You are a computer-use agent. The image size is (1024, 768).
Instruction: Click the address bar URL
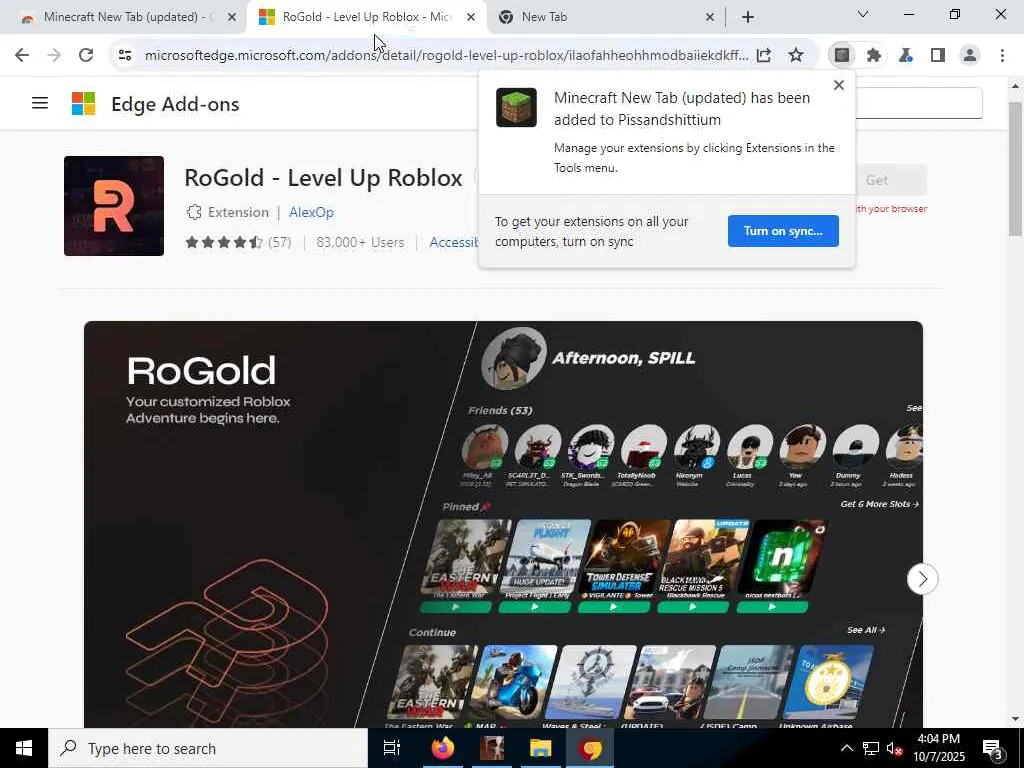pos(447,55)
